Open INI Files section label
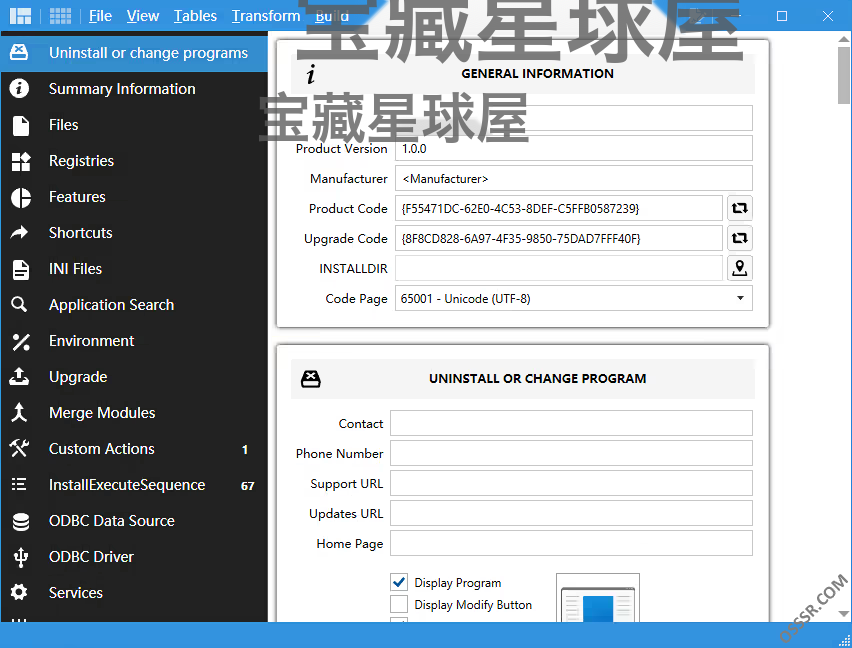This screenshot has width=852, height=648. [76, 269]
